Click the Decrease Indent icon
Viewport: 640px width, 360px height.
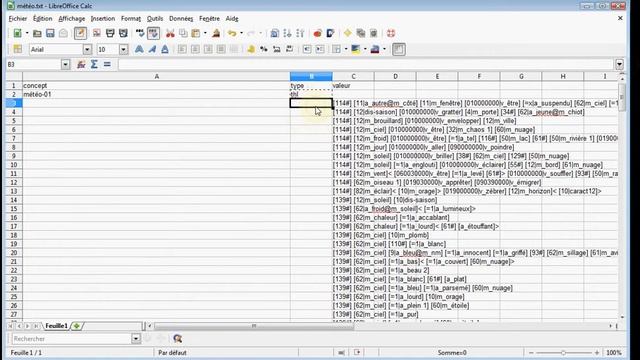coord(307,49)
